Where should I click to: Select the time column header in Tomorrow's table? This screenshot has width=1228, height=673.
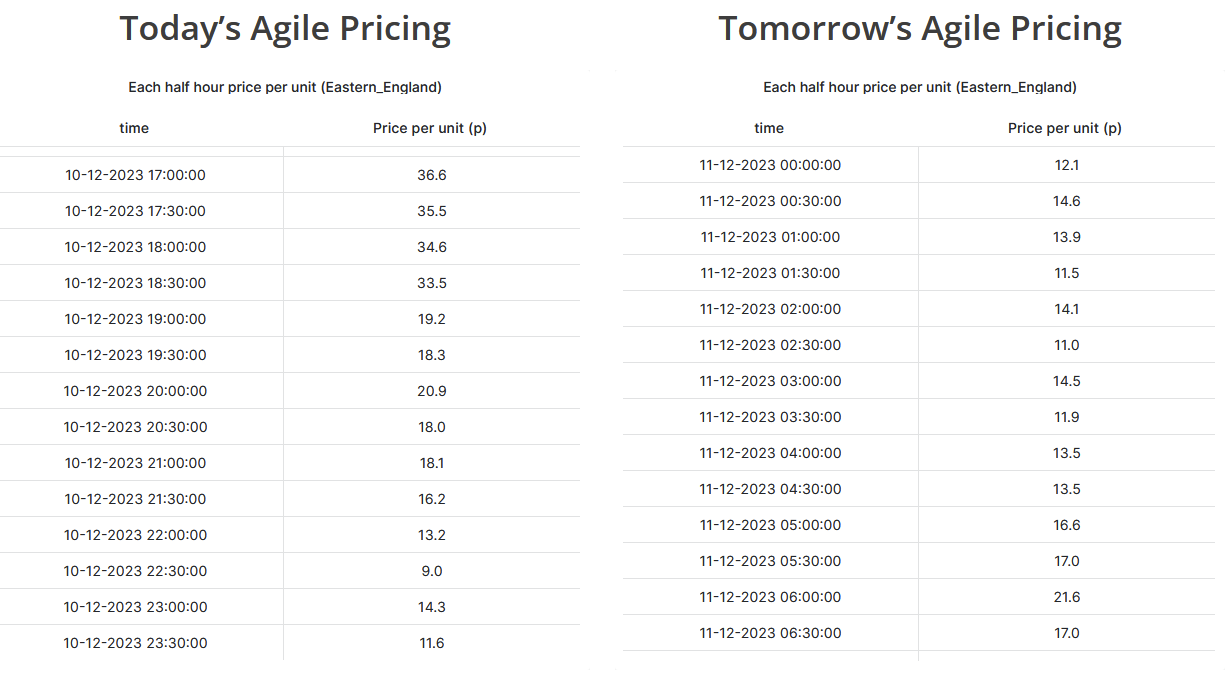pos(769,128)
